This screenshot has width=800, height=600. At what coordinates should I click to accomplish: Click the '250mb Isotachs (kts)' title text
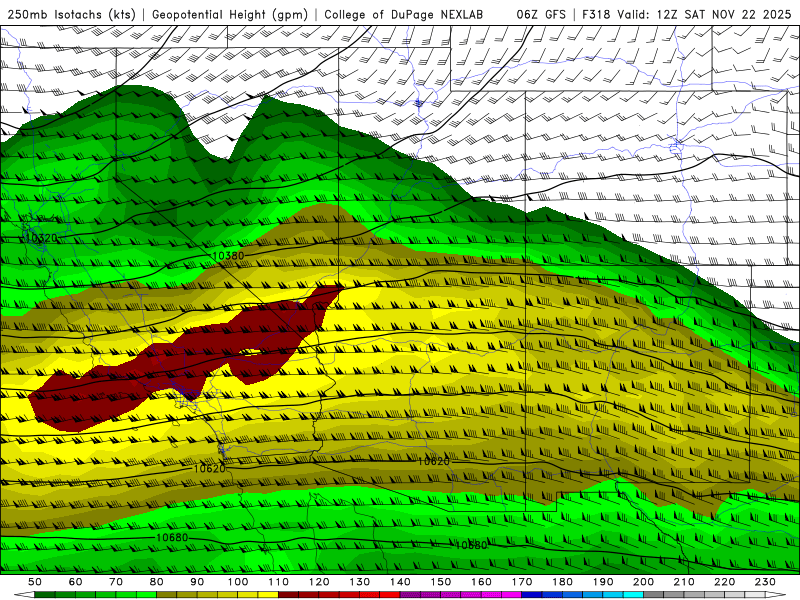(x=71, y=14)
